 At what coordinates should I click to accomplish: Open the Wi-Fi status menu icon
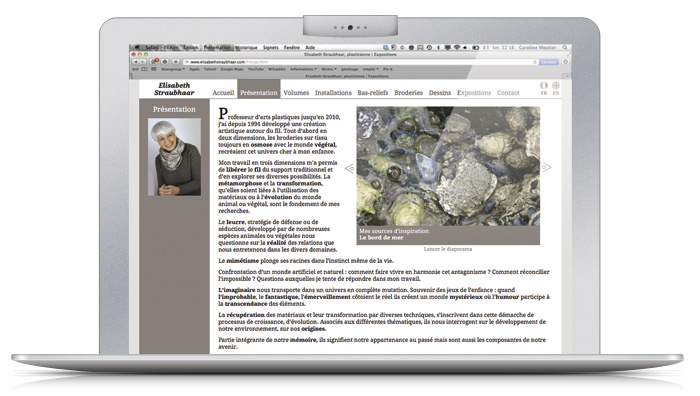tap(457, 47)
